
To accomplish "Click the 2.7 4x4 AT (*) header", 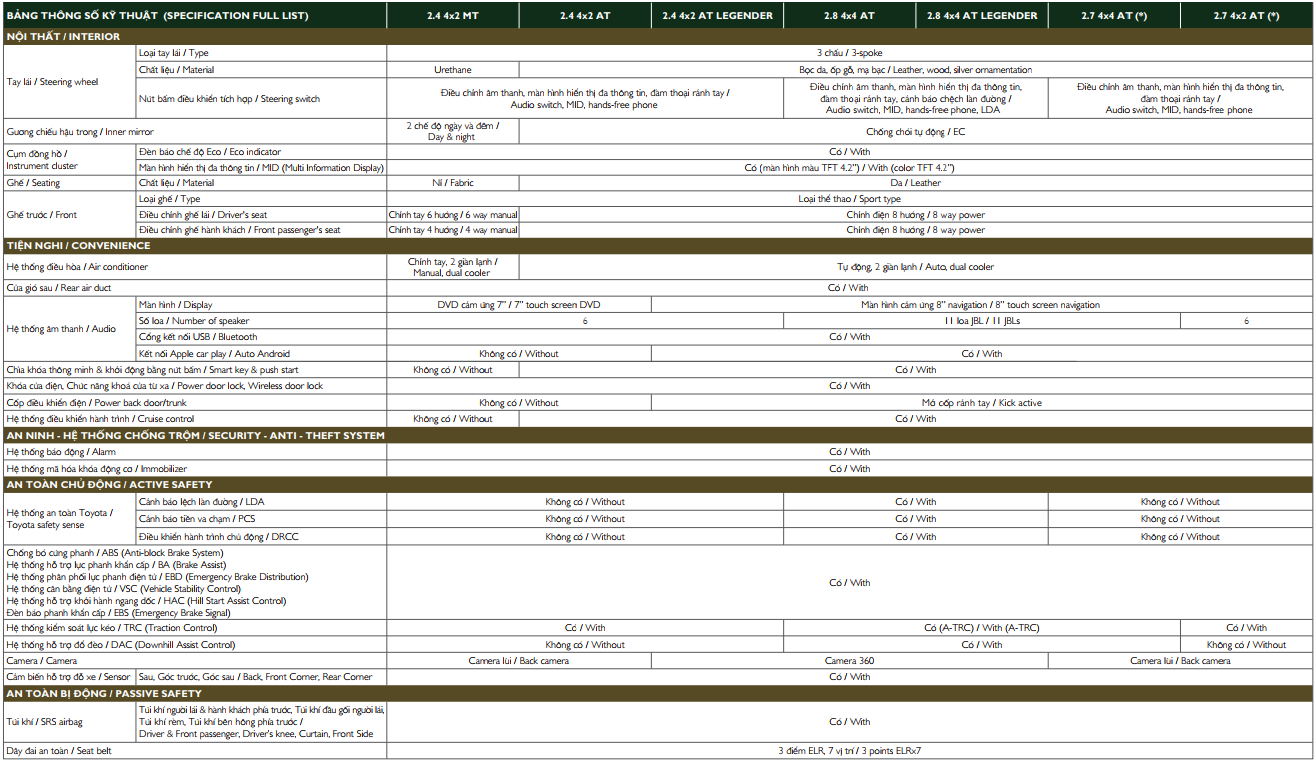I will tap(1114, 16).
